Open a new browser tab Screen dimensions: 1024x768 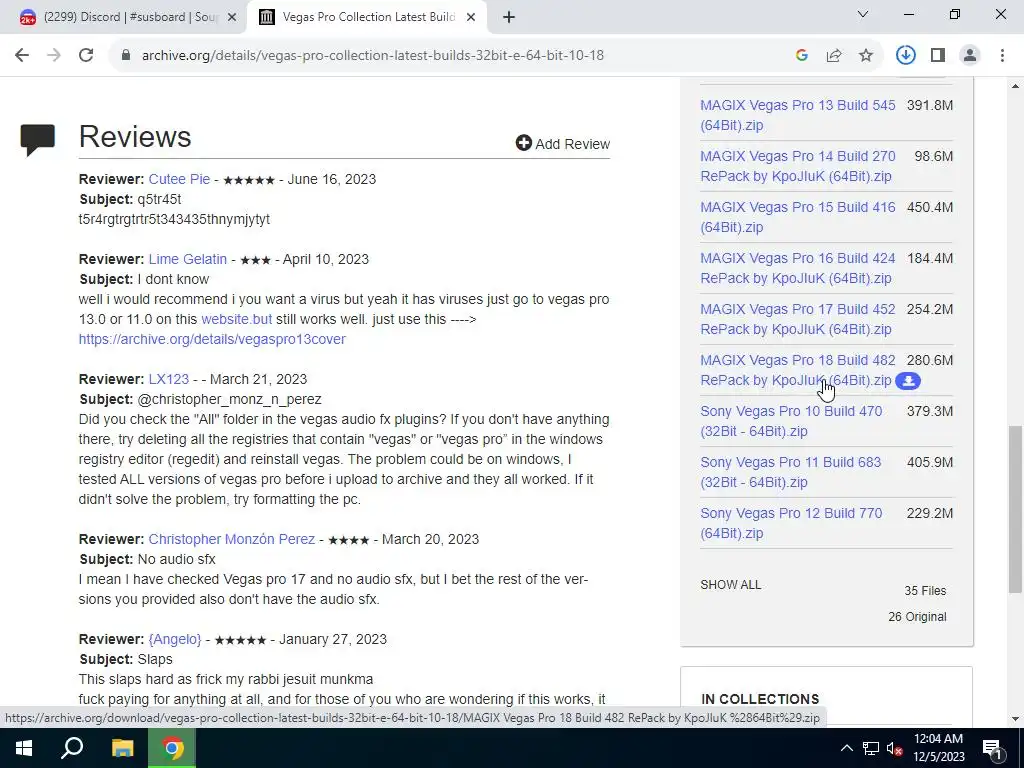point(509,17)
